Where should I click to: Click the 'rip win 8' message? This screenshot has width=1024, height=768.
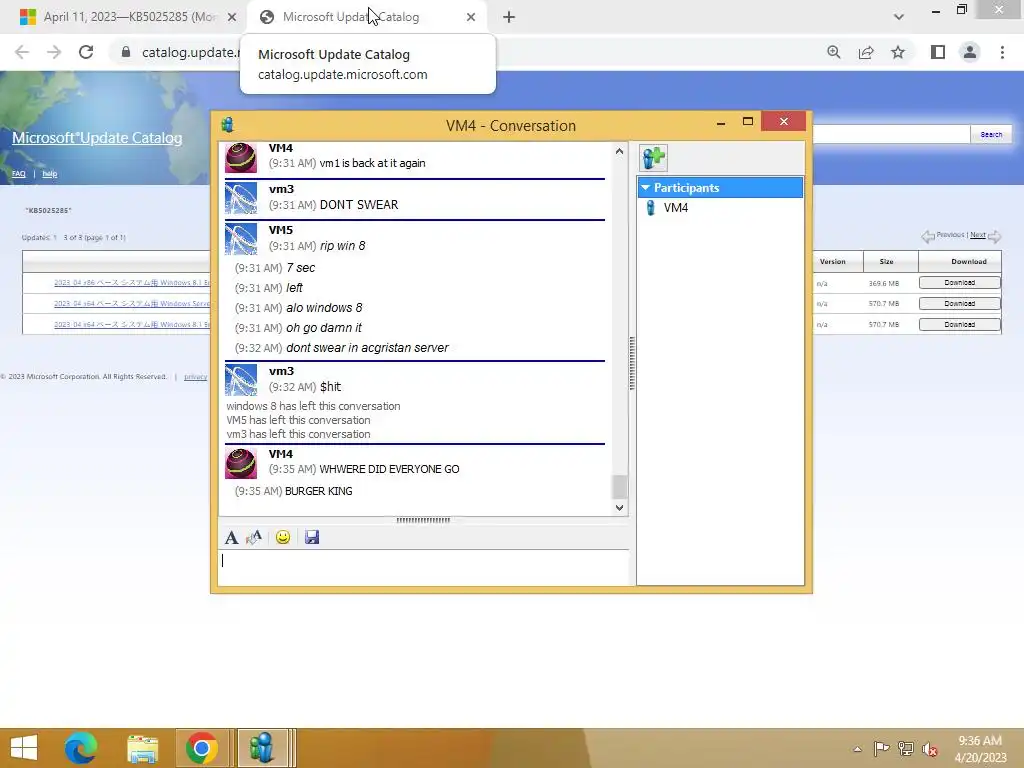[x=342, y=246]
